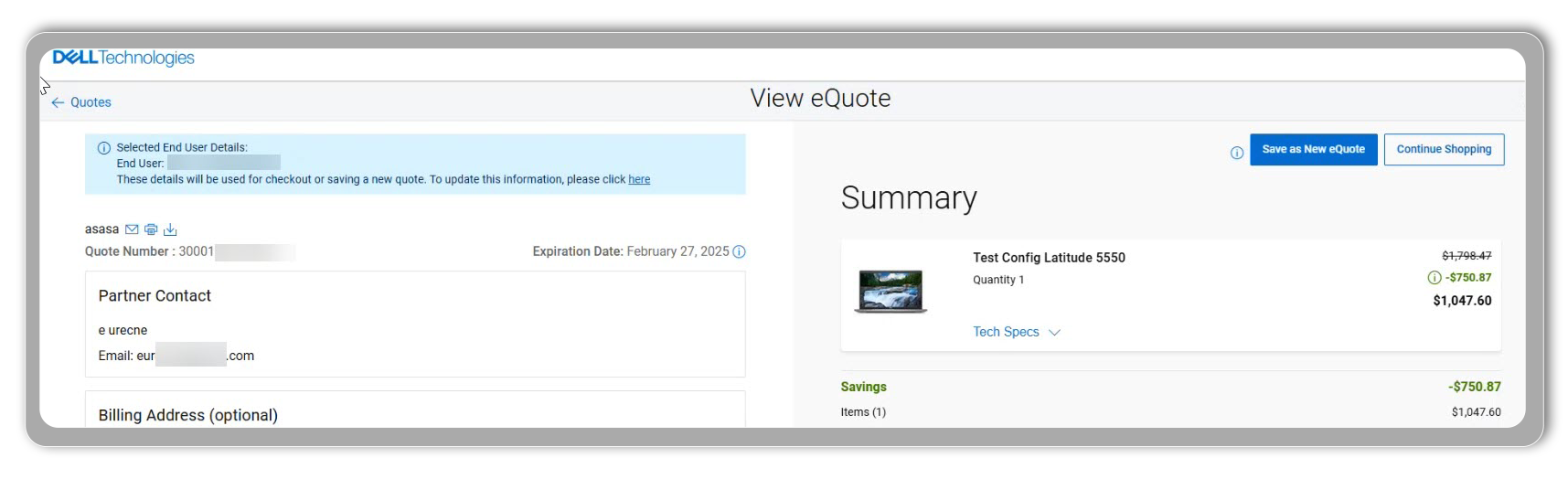This screenshot has width=1568, height=479.
Task: Click 'here' link to update end user
Action: [639, 179]
